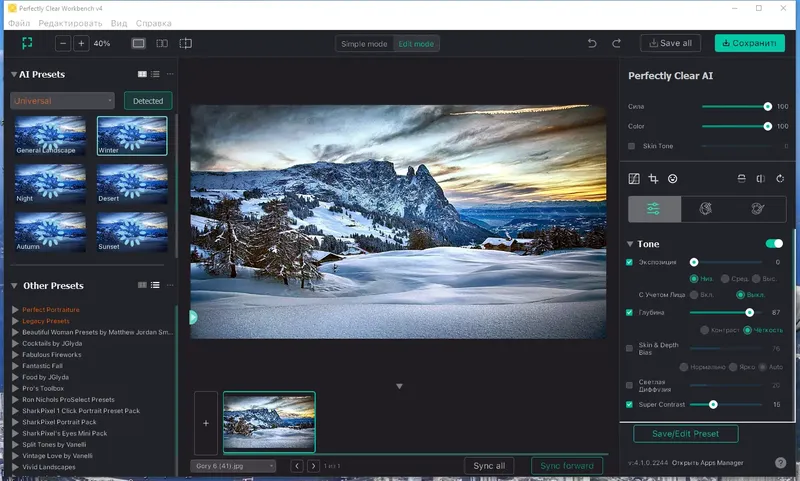Click the zoom out minus icon
Screen dimensions: 800x481
point(63,43)
